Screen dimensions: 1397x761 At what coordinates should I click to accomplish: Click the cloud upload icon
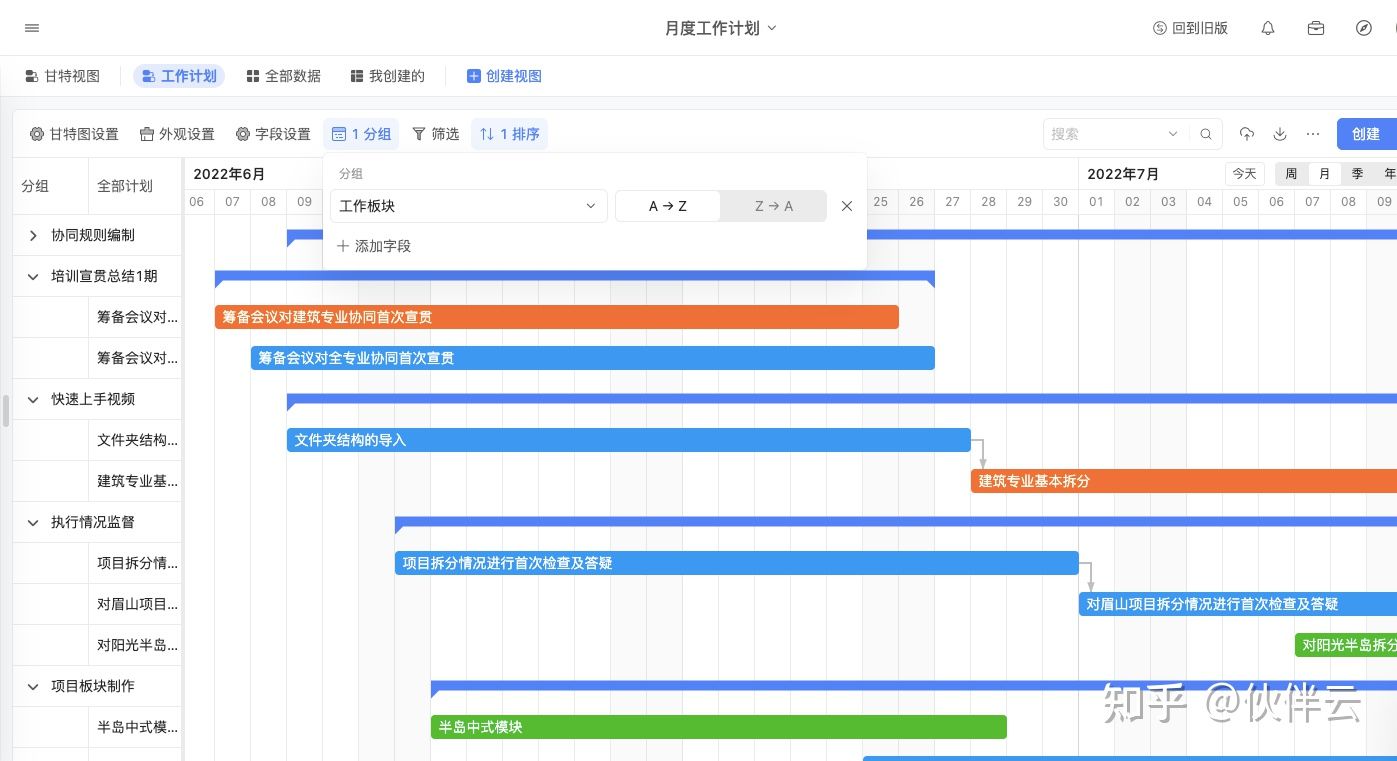tap(1247, 134)
